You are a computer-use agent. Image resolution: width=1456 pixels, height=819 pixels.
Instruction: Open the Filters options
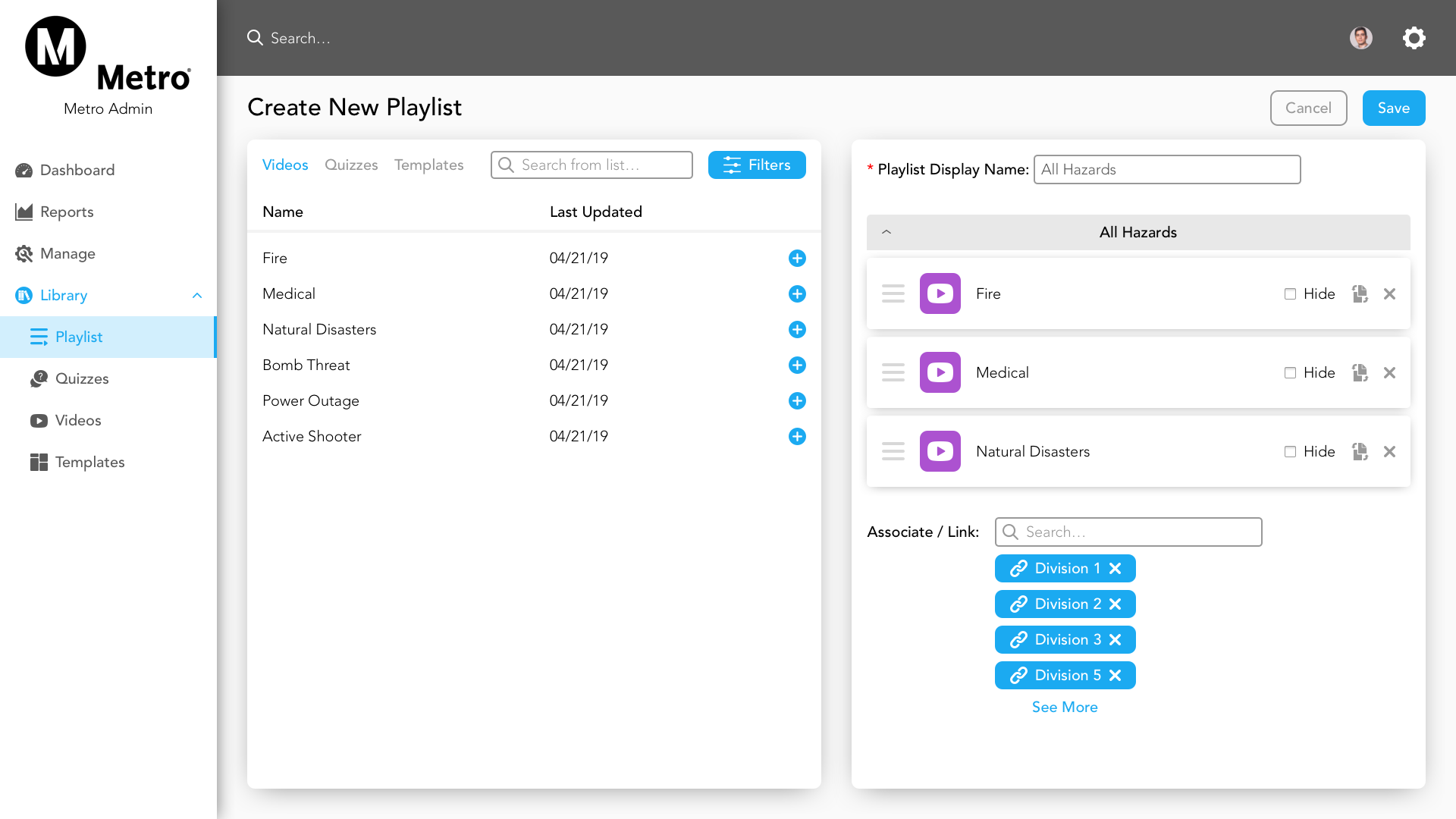point(757,165)
